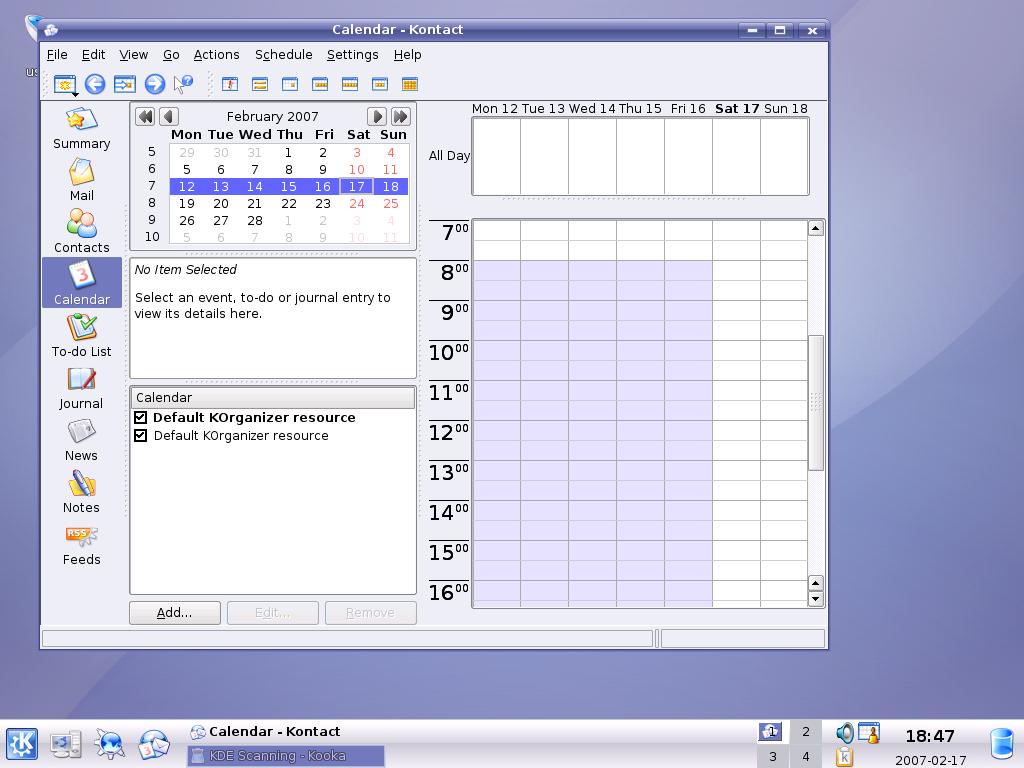Open the Summary component in sidebar
Viewport: 1024px width, 768px height.
[x=82, y=129]
